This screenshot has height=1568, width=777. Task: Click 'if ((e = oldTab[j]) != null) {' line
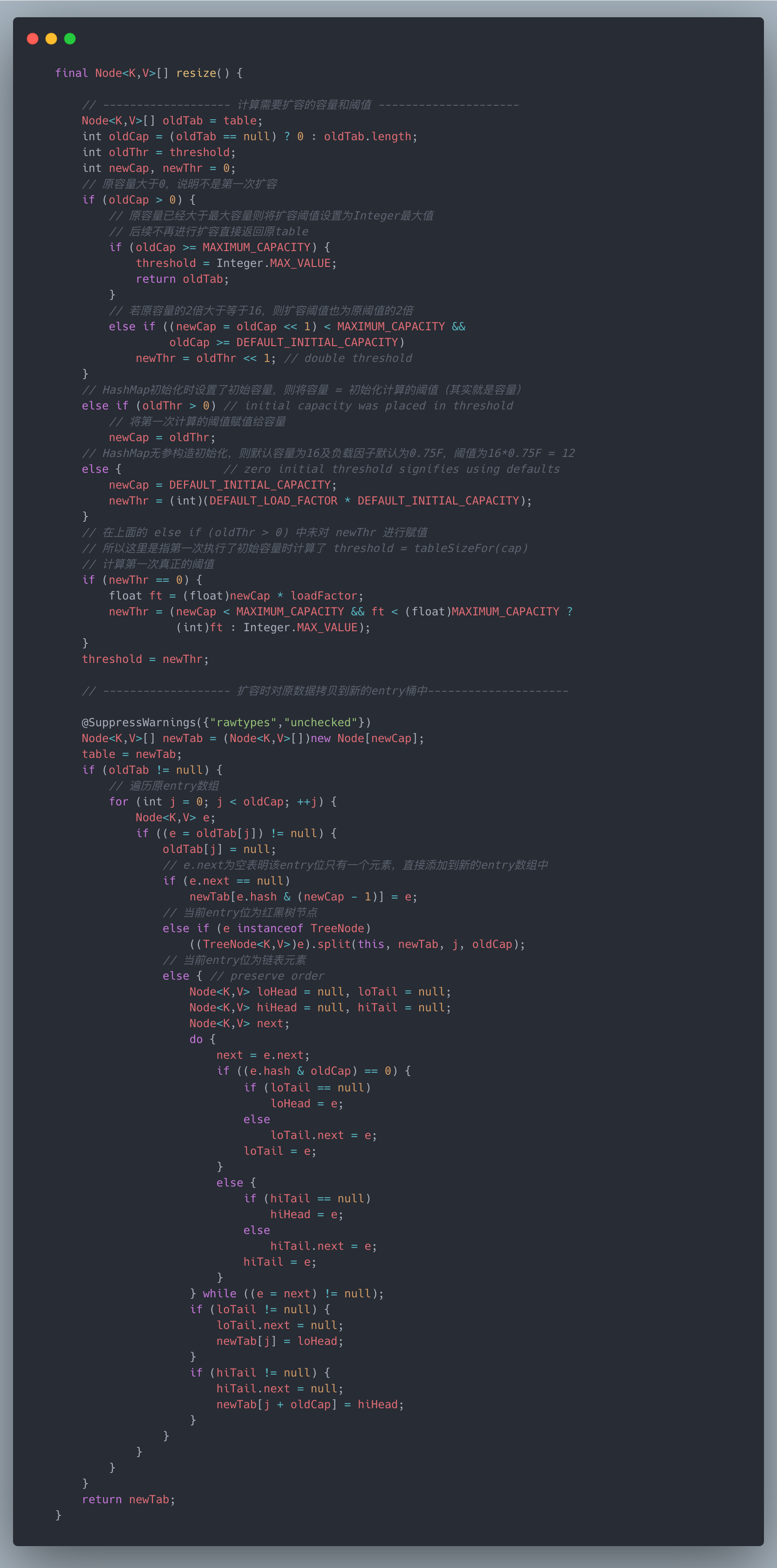[236, 833]
